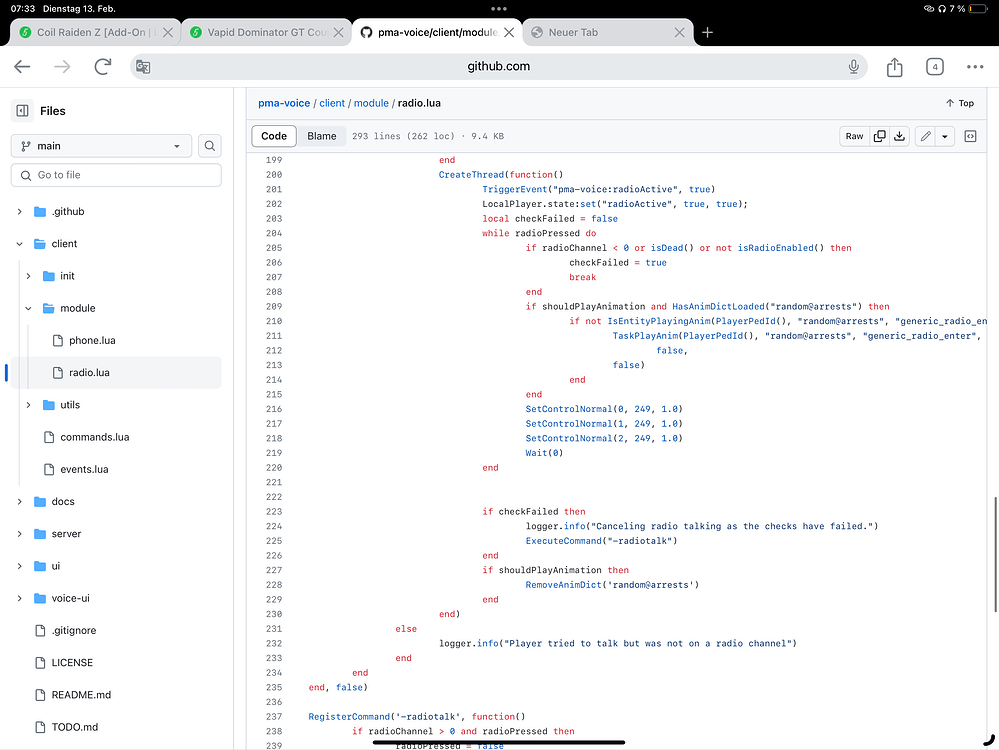
Task: Reload the page in the browser
Action: (x=102, y=67)
